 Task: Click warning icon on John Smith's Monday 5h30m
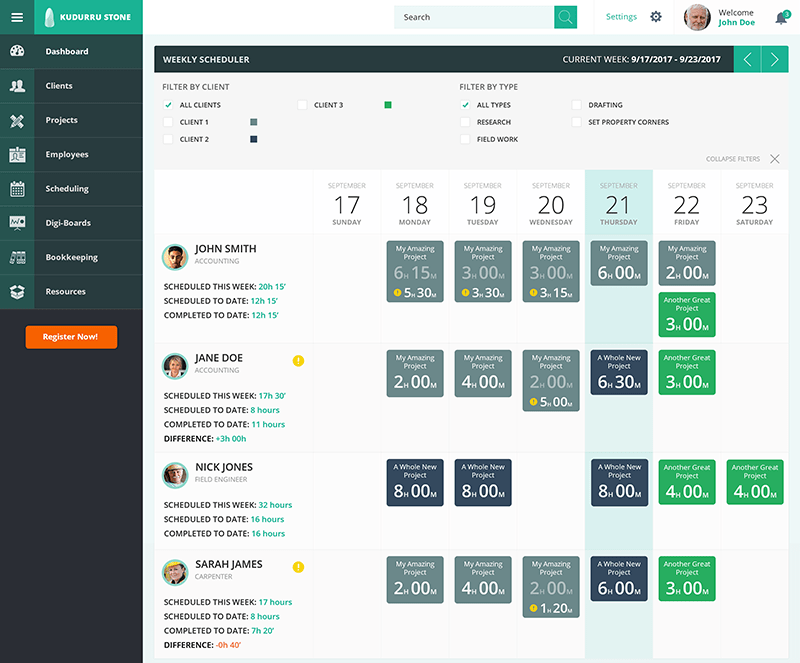[397, 292]
